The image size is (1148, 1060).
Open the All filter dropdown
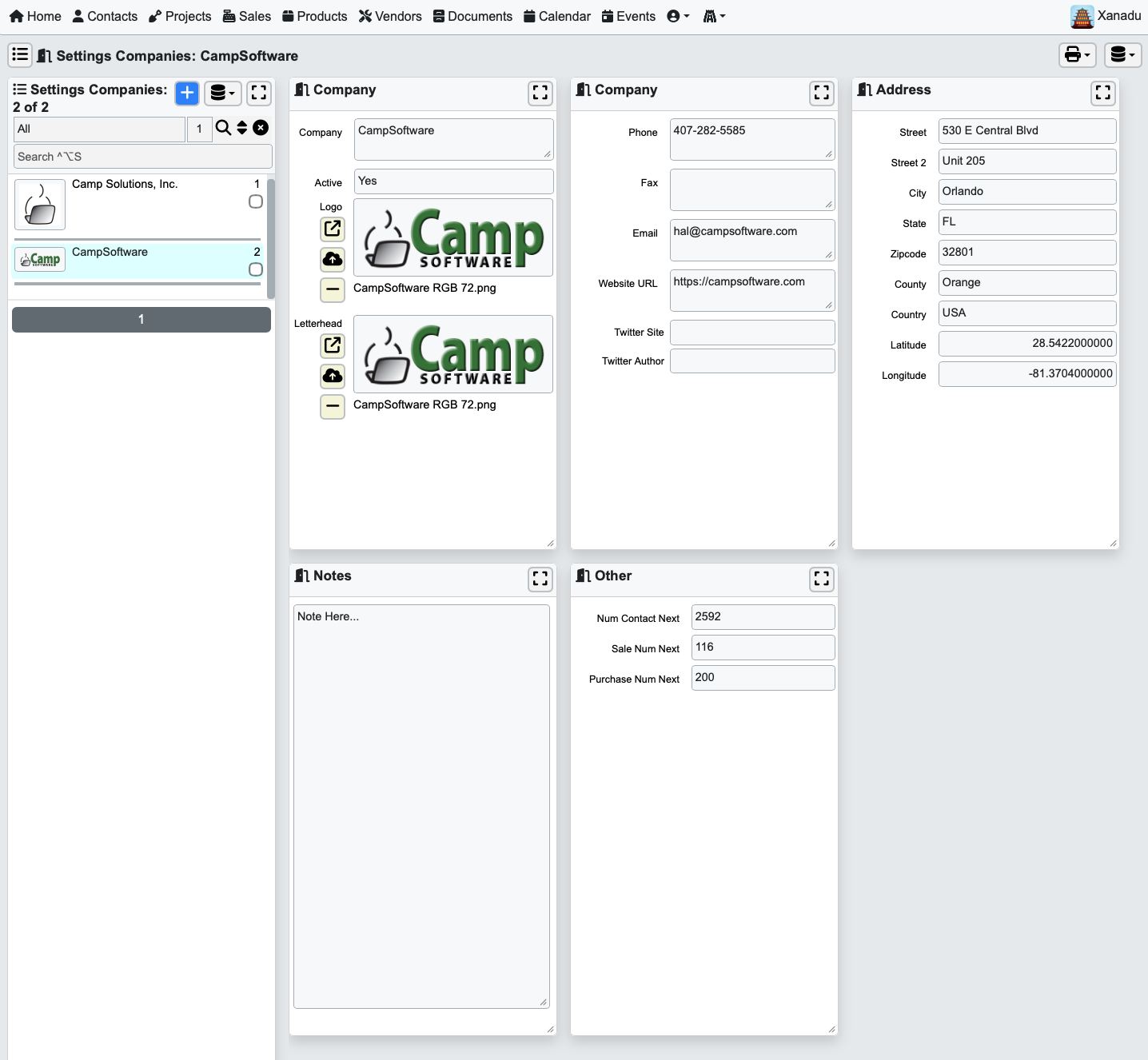pyautogui.click(x=99, y=129)
